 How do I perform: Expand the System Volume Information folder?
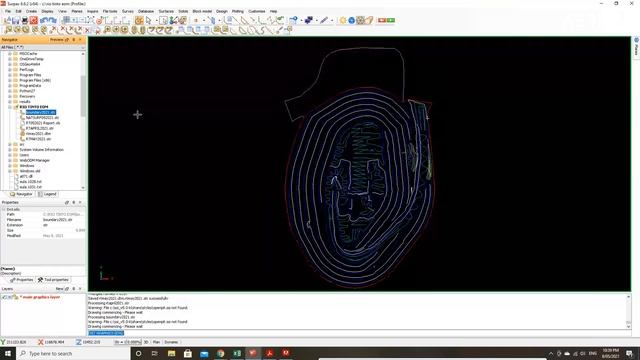pos(10,149)
